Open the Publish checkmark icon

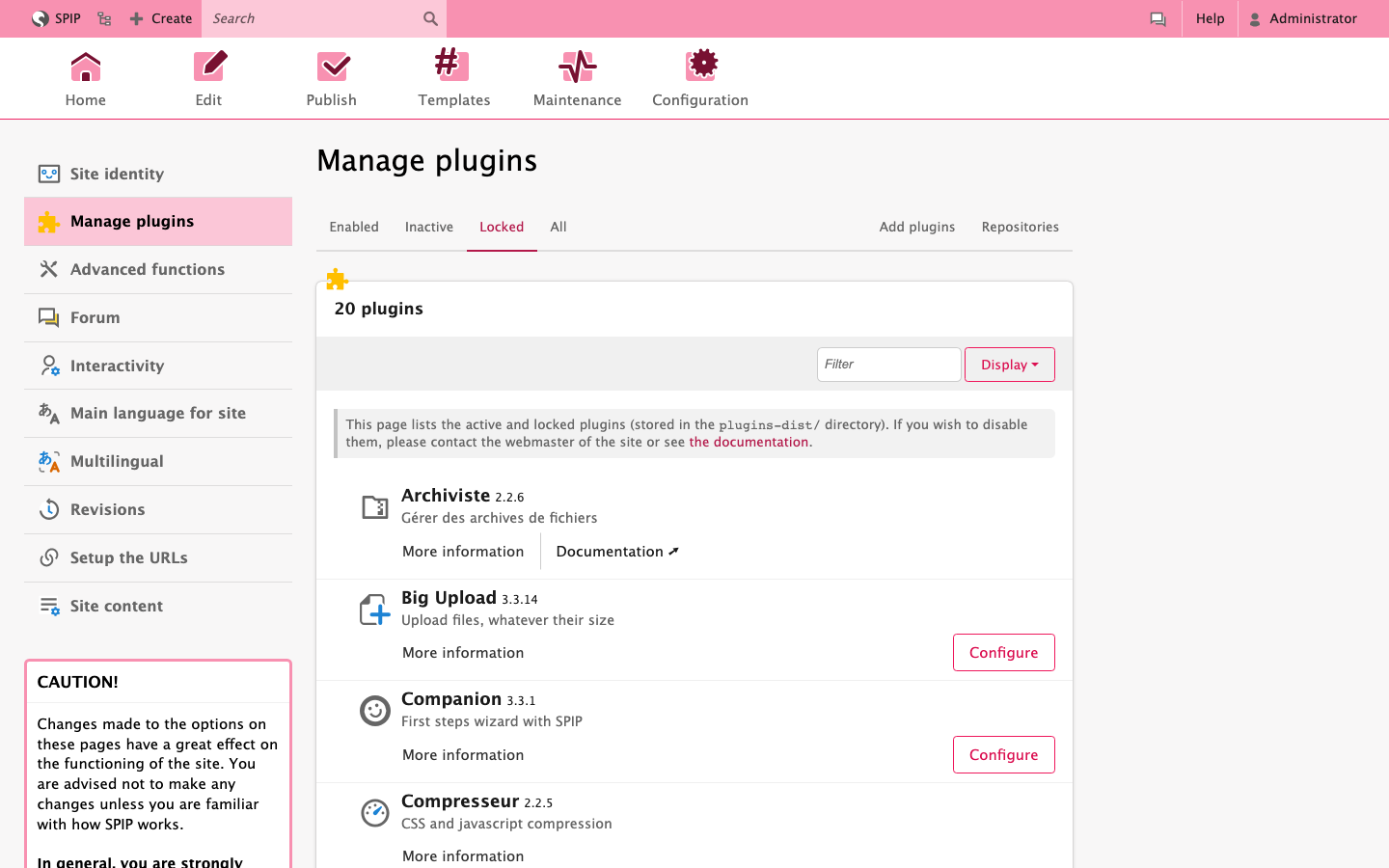[x=333, y=67]
